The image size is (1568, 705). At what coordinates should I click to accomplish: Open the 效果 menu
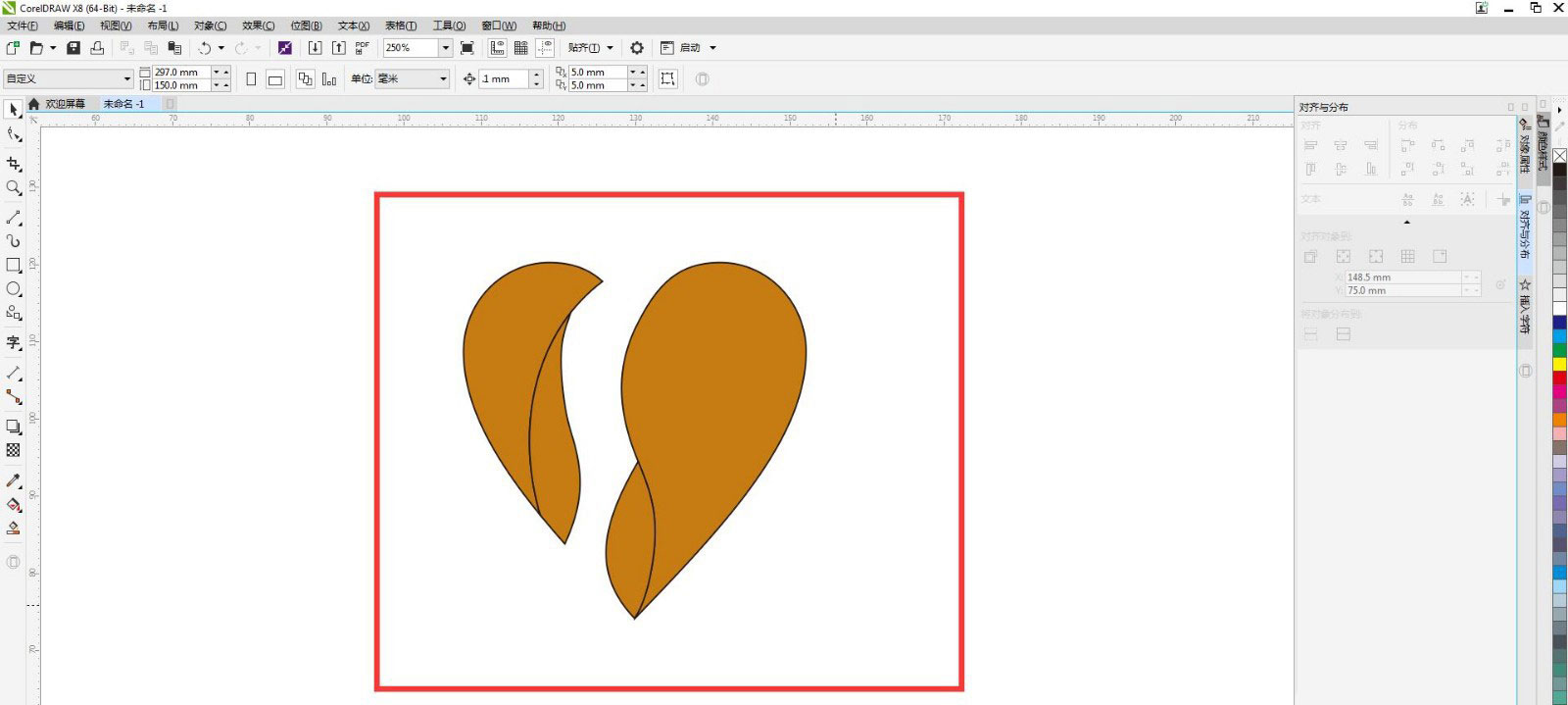(x=258, y=25)
